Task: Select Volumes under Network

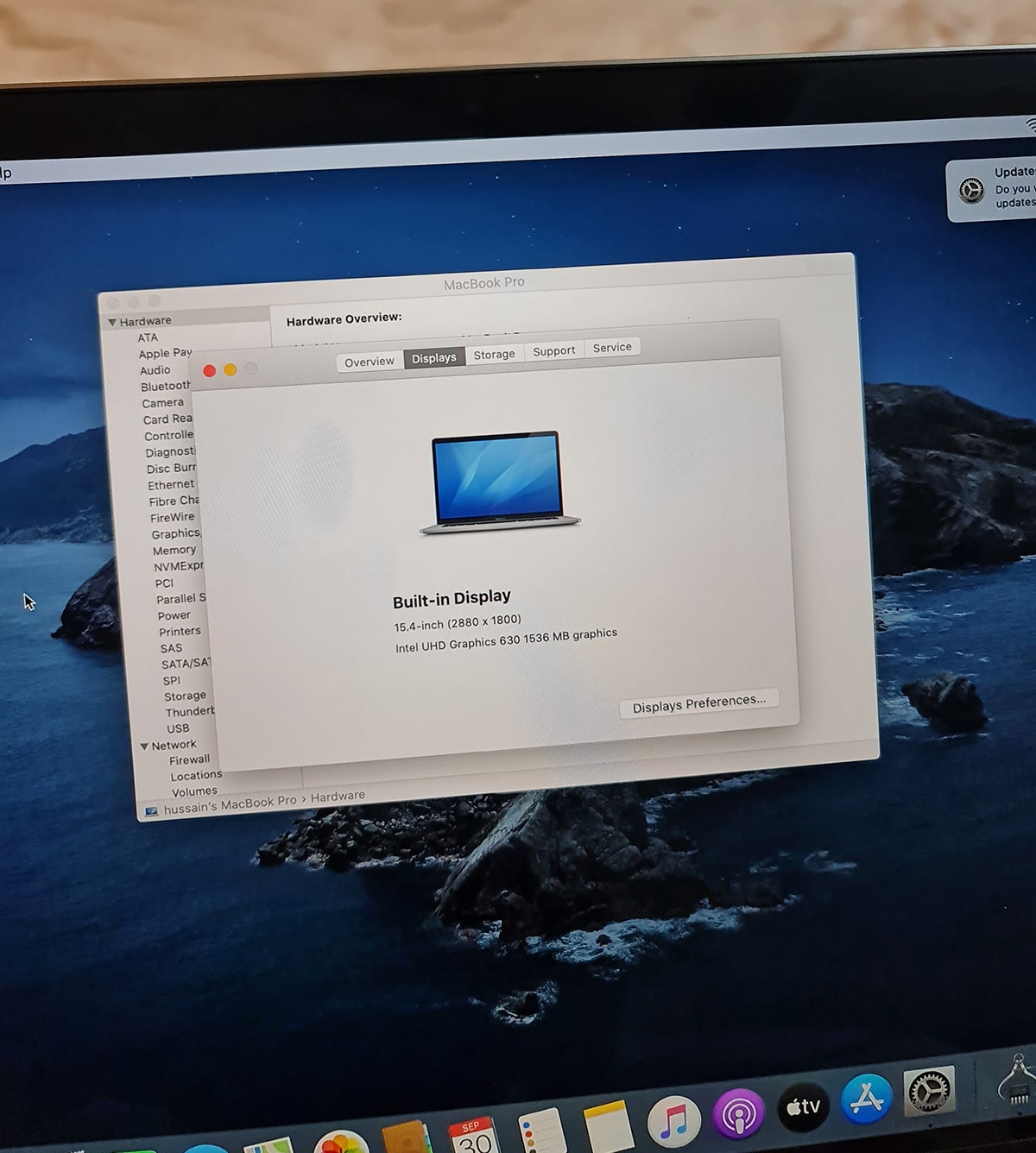Action: click(x=194, y=791)
